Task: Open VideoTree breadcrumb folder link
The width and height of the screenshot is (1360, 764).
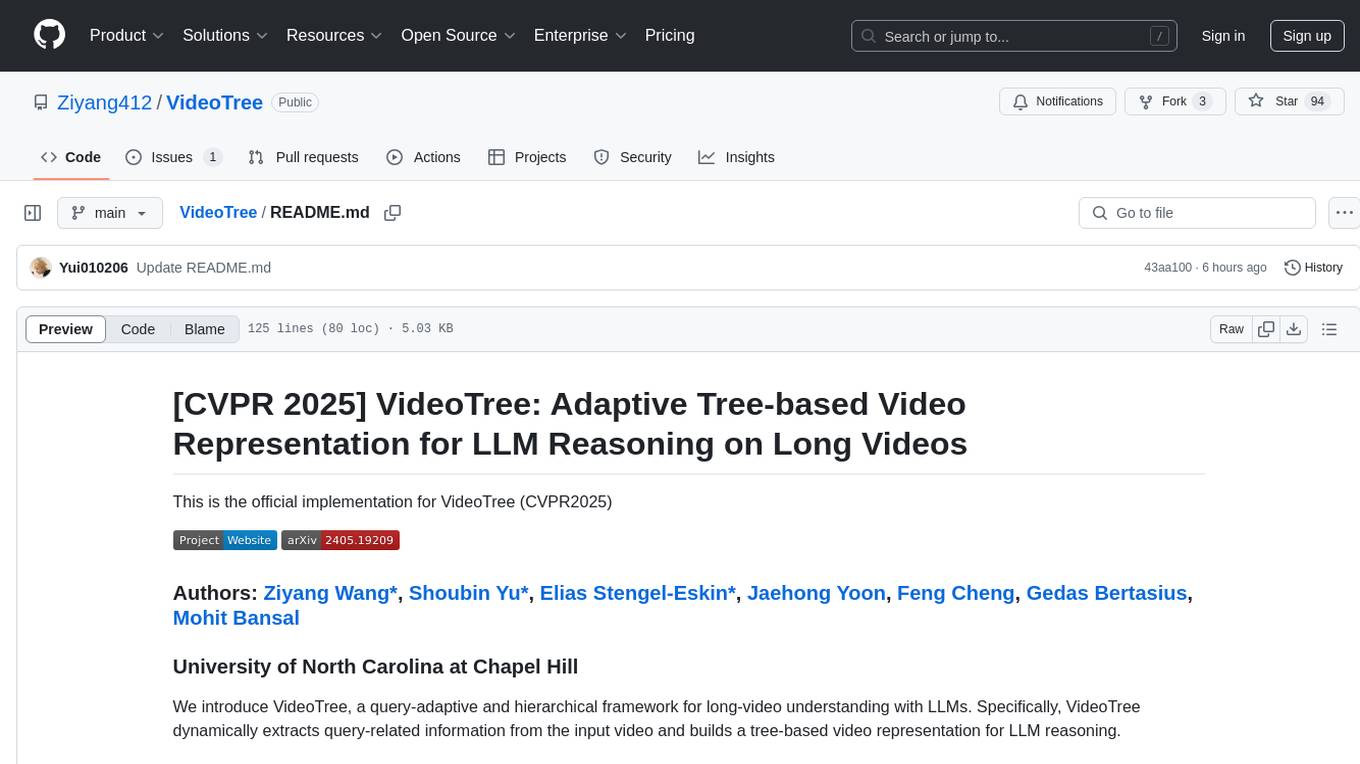Action: (218, 212)
